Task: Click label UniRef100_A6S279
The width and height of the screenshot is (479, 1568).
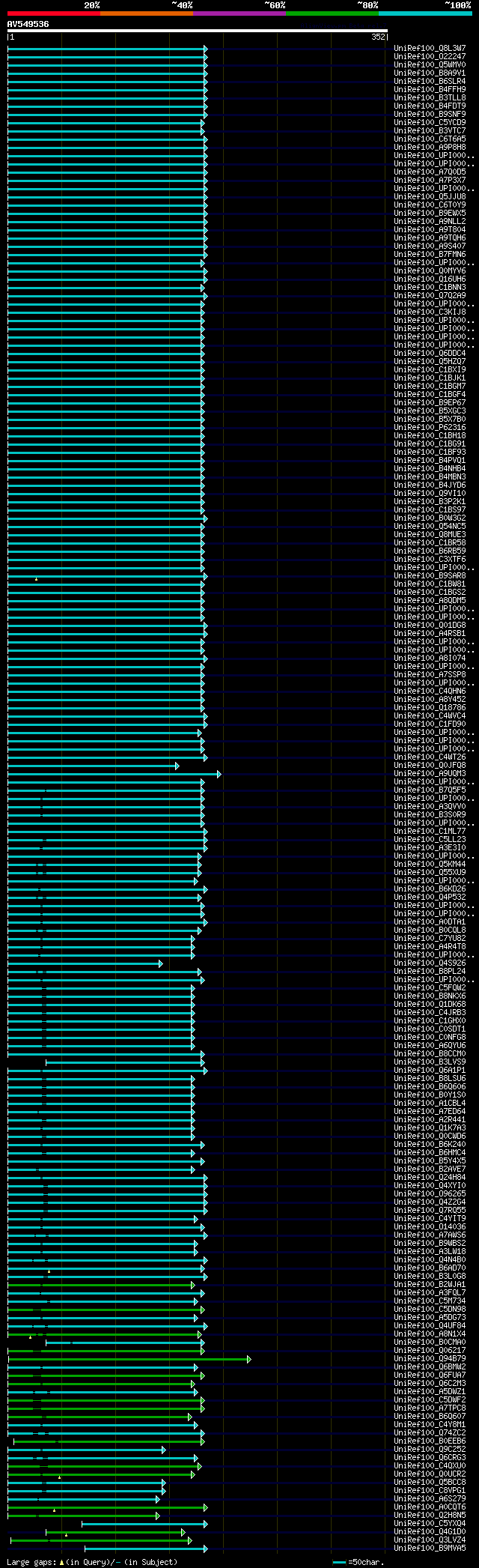Action: tap(430, 1498)
